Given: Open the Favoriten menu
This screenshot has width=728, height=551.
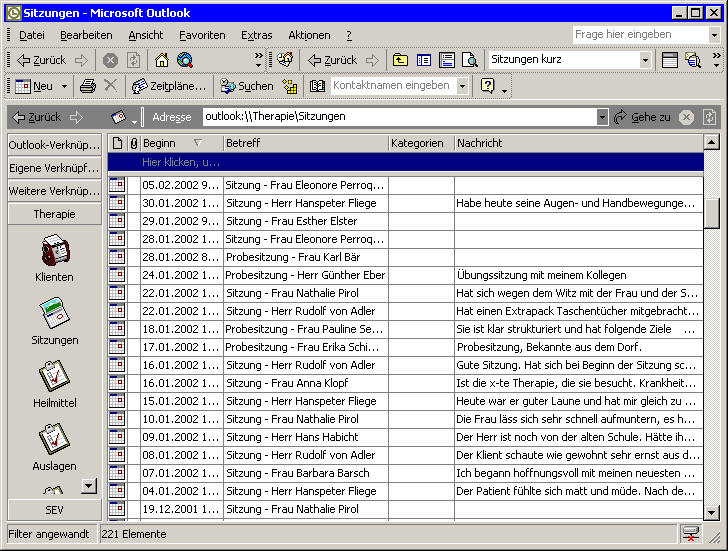Looking at the screenshot, I should 202,35.
